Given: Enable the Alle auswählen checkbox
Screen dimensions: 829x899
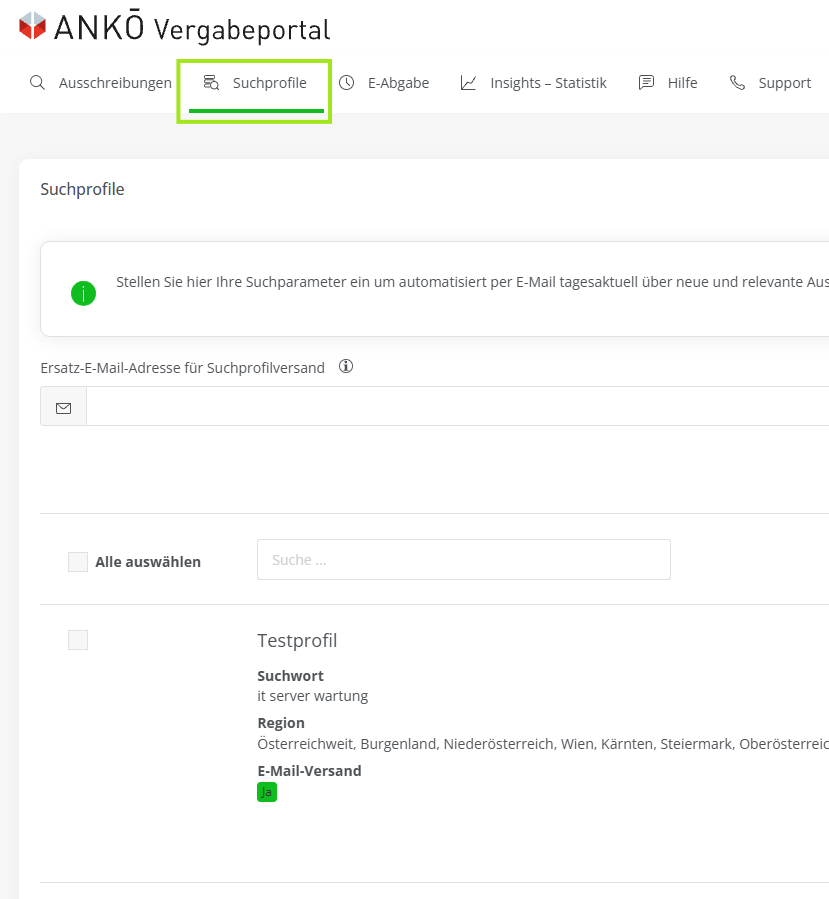Looking at the screenshot, I should click(78, 562).
